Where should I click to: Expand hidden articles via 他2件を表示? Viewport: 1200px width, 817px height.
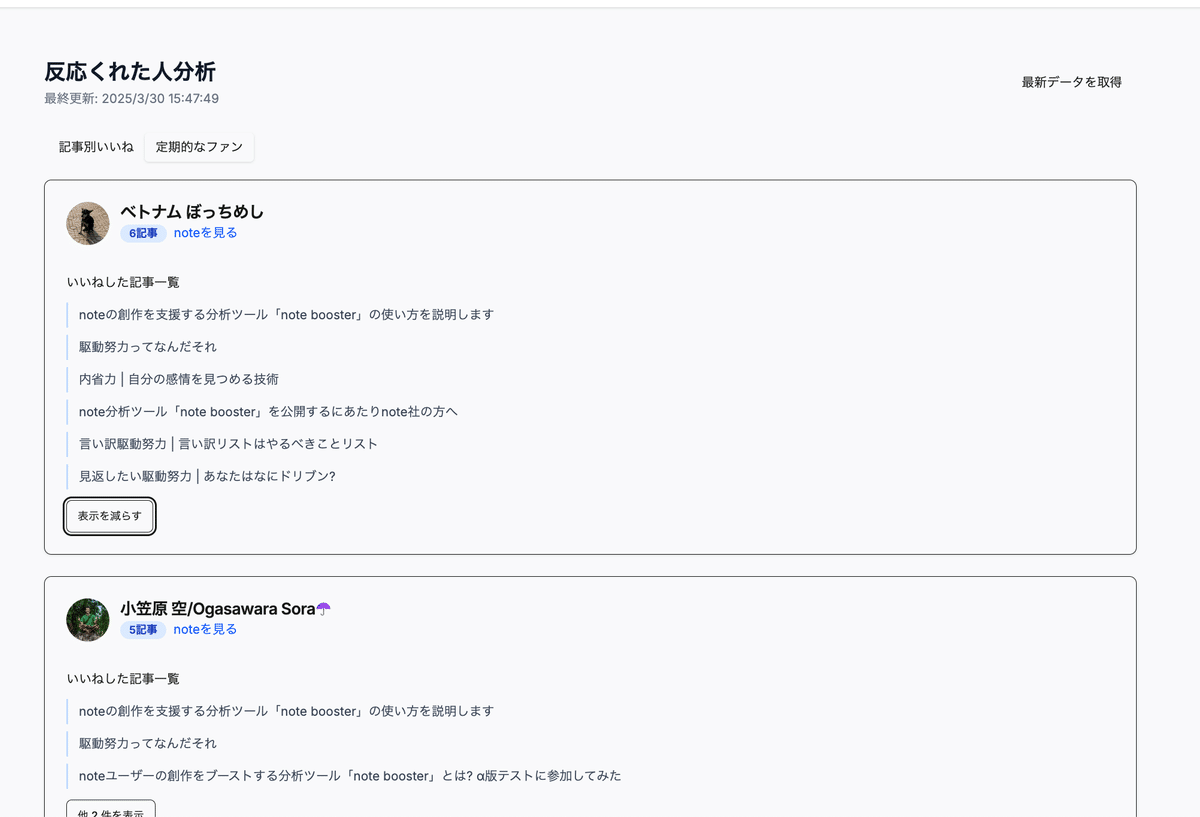[x=110, y=810]
